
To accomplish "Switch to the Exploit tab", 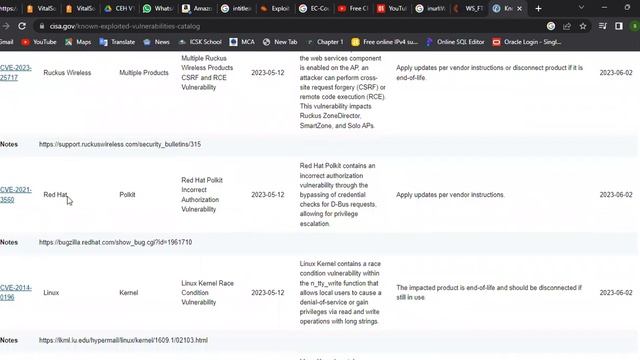I will pos(275,8).
